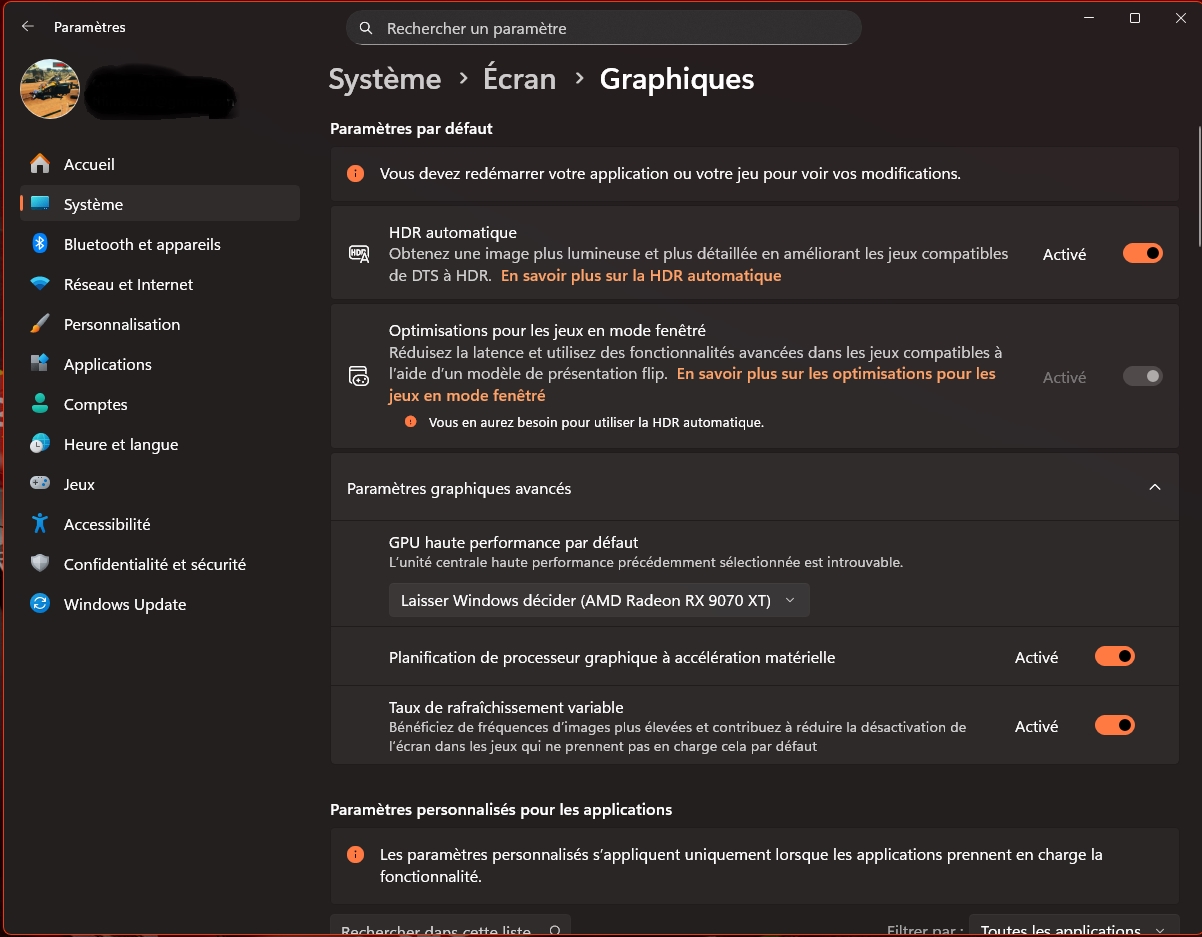The image size is (1202, 937).
Task: Open the Toutes les applications filter dropdown
Action: point(1073,928)
